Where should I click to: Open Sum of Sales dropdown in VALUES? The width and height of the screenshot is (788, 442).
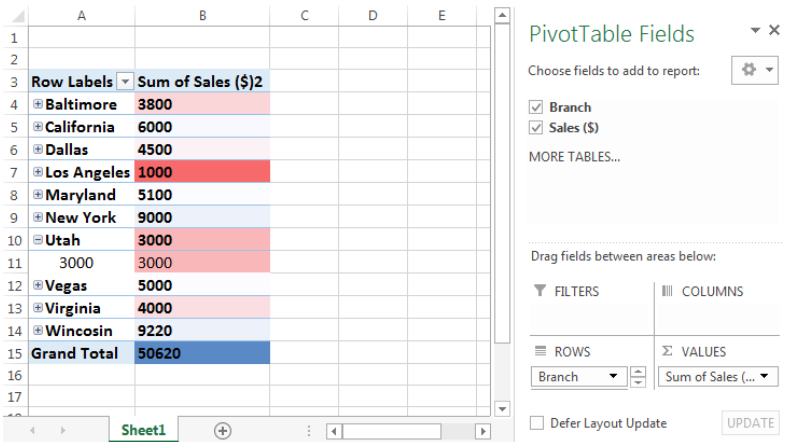click(x=764, y=376)
